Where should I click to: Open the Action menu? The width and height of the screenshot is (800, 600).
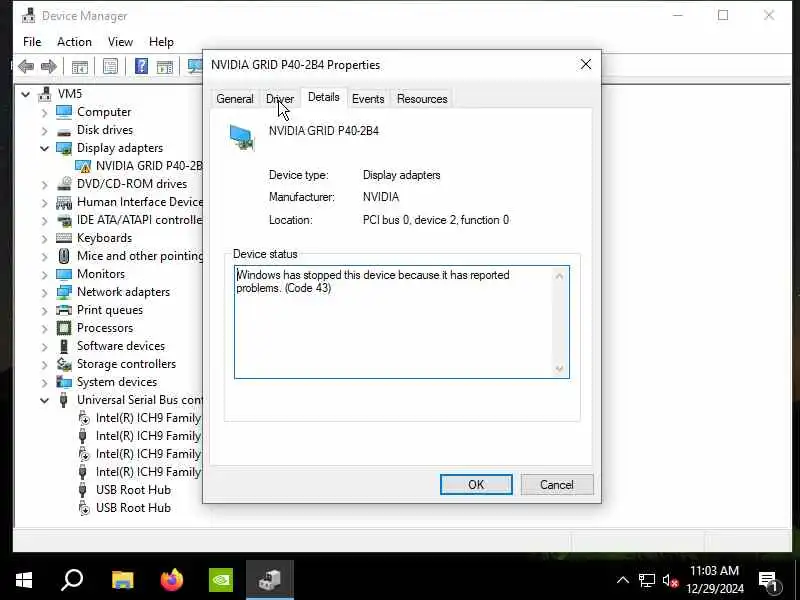74,42
